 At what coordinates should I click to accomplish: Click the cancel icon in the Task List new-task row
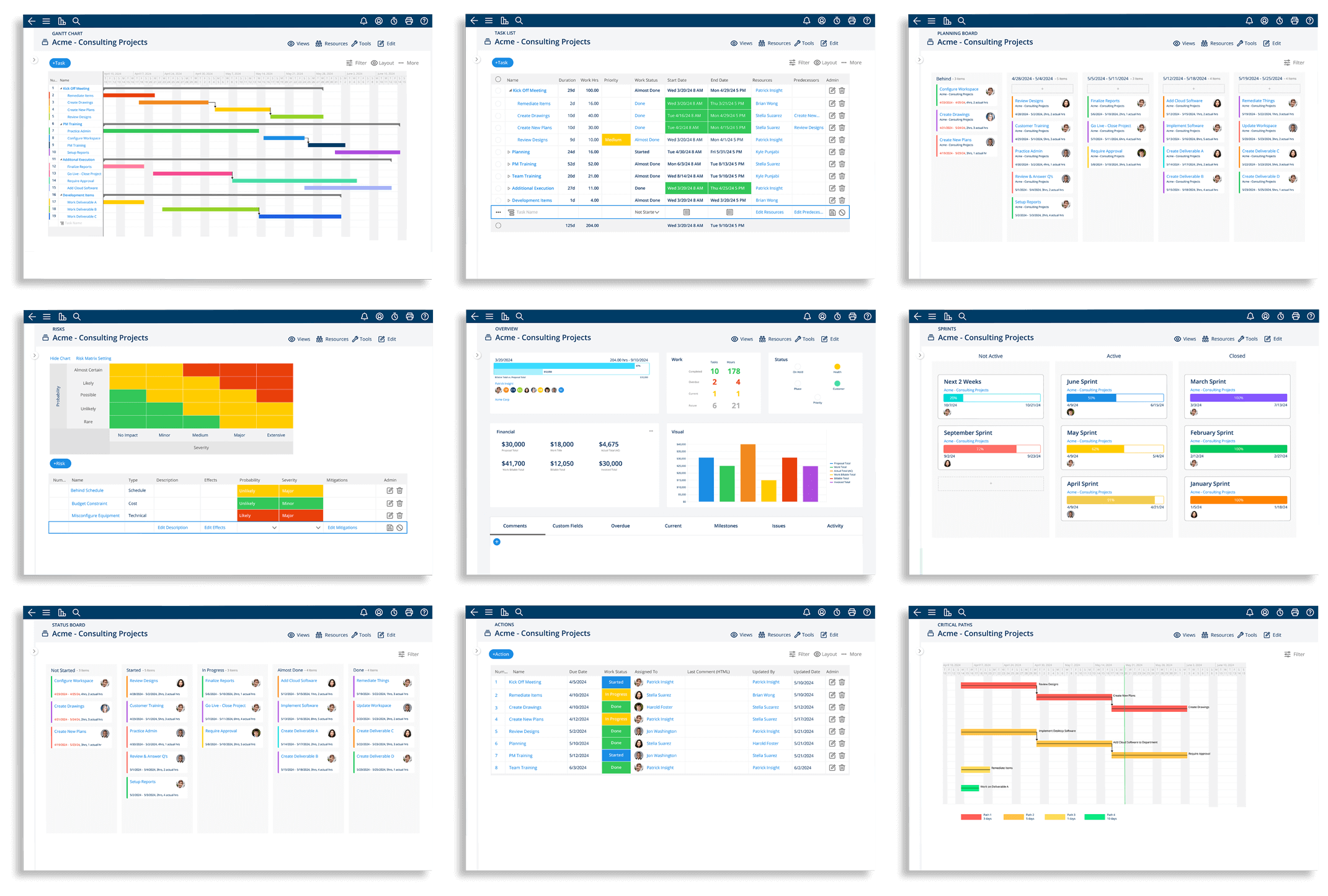842,213
